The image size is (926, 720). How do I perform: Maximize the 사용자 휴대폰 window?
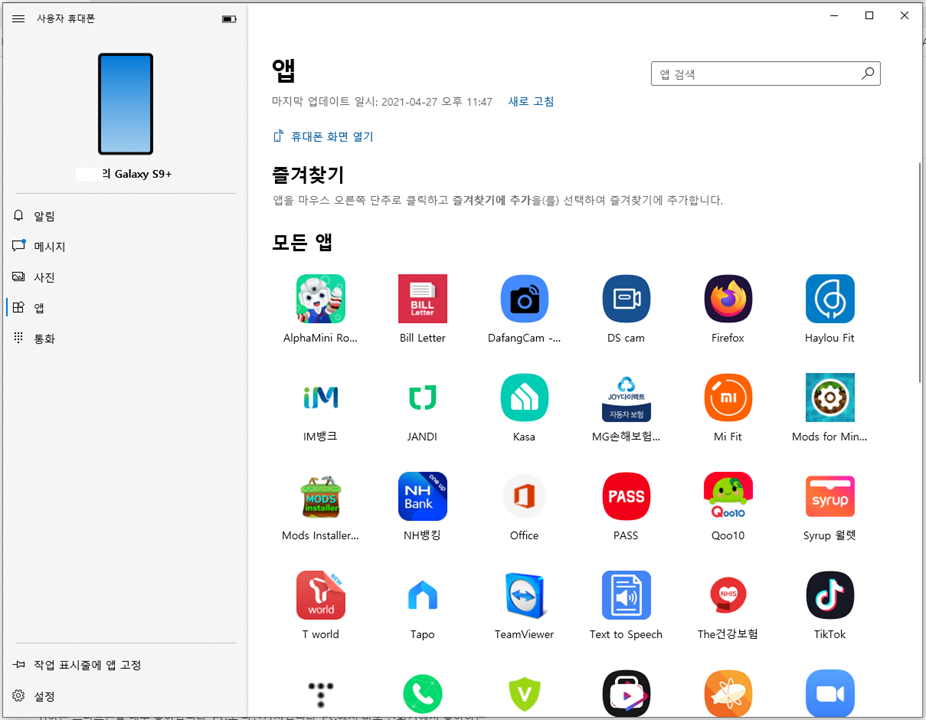coord(869,15)
